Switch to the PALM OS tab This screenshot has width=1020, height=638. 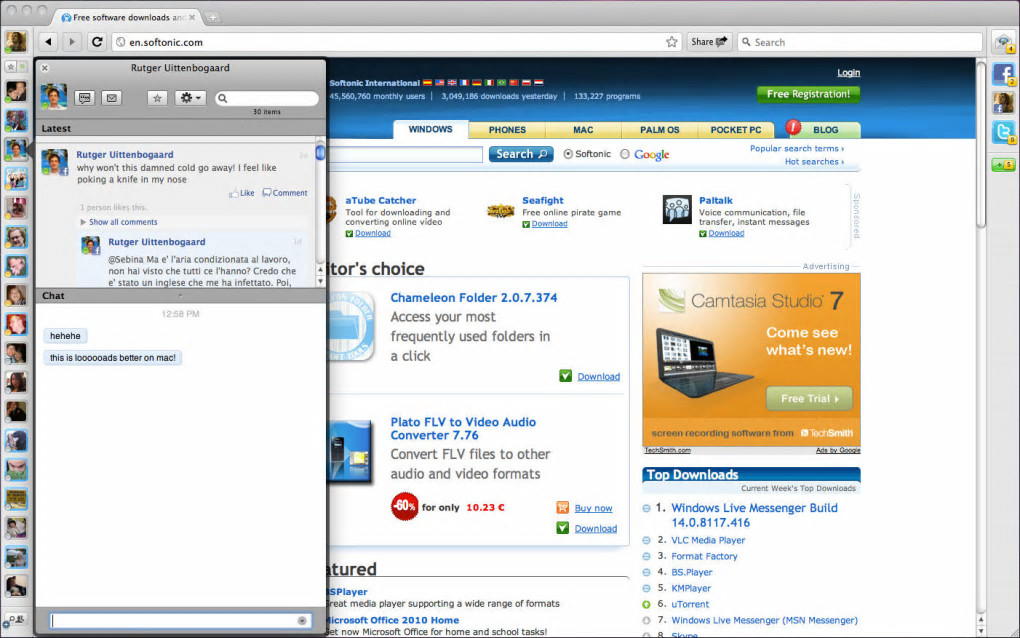[660, 130]
